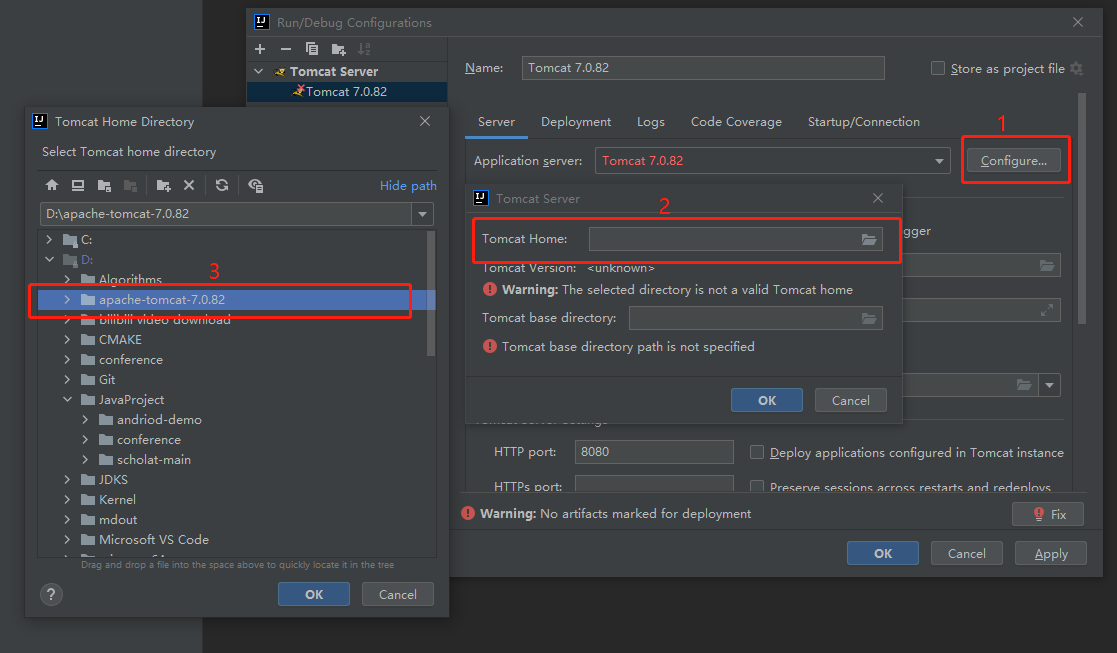Expand the apache-tomcat-7.0.82 folder
Image resolution: width=1117 pixels, height=653 pixels.
67,300
